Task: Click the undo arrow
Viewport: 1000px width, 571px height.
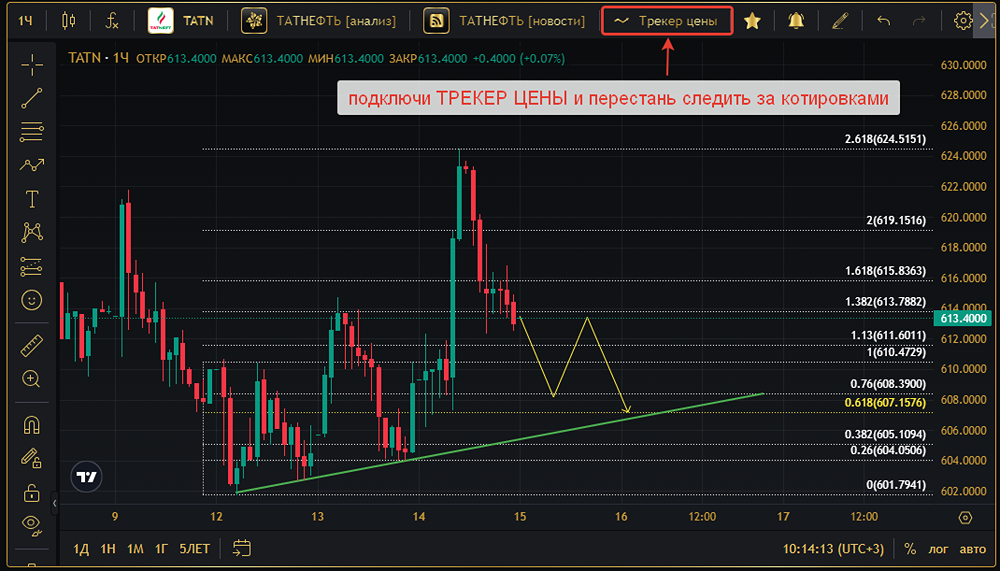Action: [x=883, y=21]
